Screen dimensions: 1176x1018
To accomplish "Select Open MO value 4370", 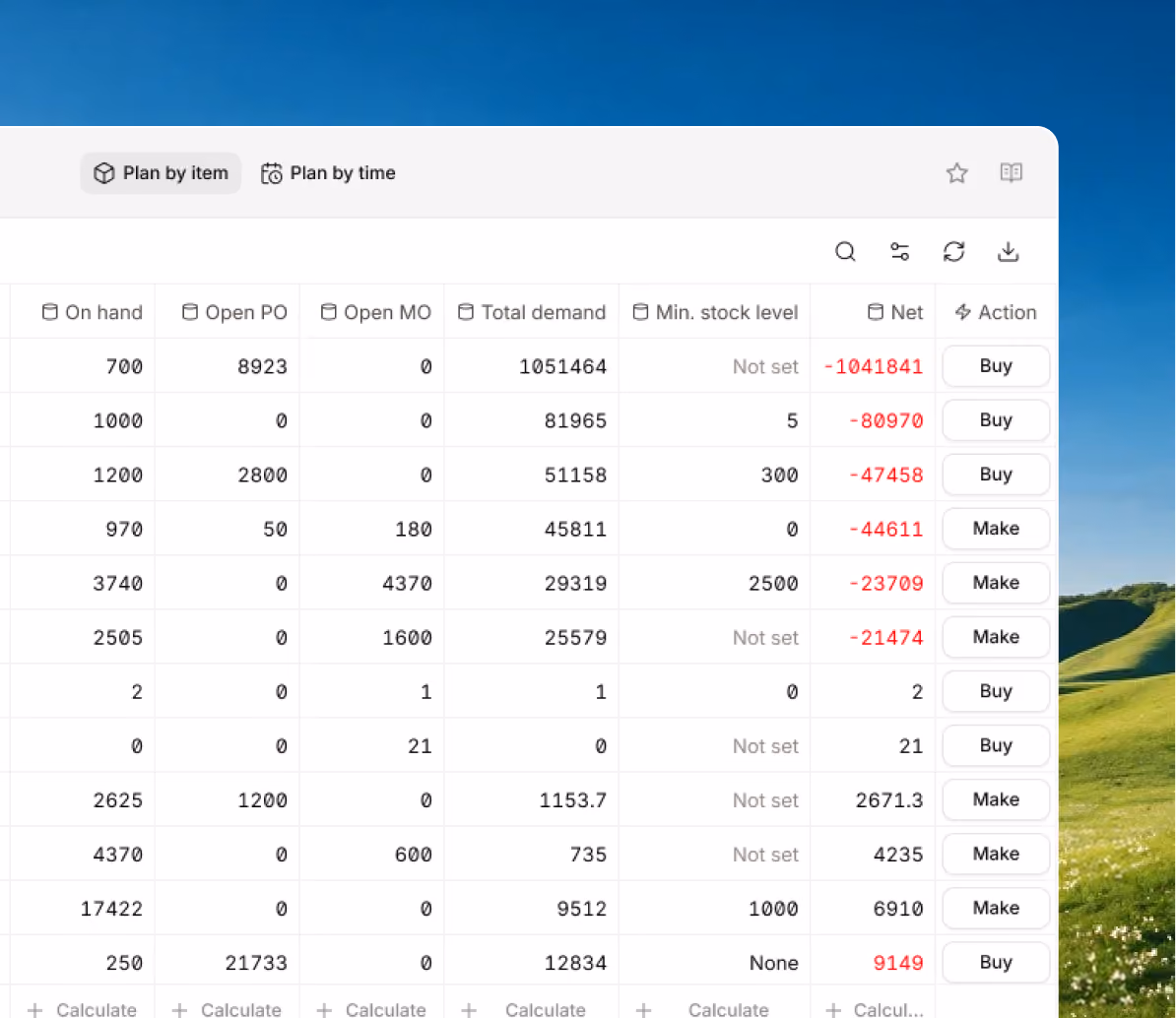I will pyautogui.click(x=407, y=583).
